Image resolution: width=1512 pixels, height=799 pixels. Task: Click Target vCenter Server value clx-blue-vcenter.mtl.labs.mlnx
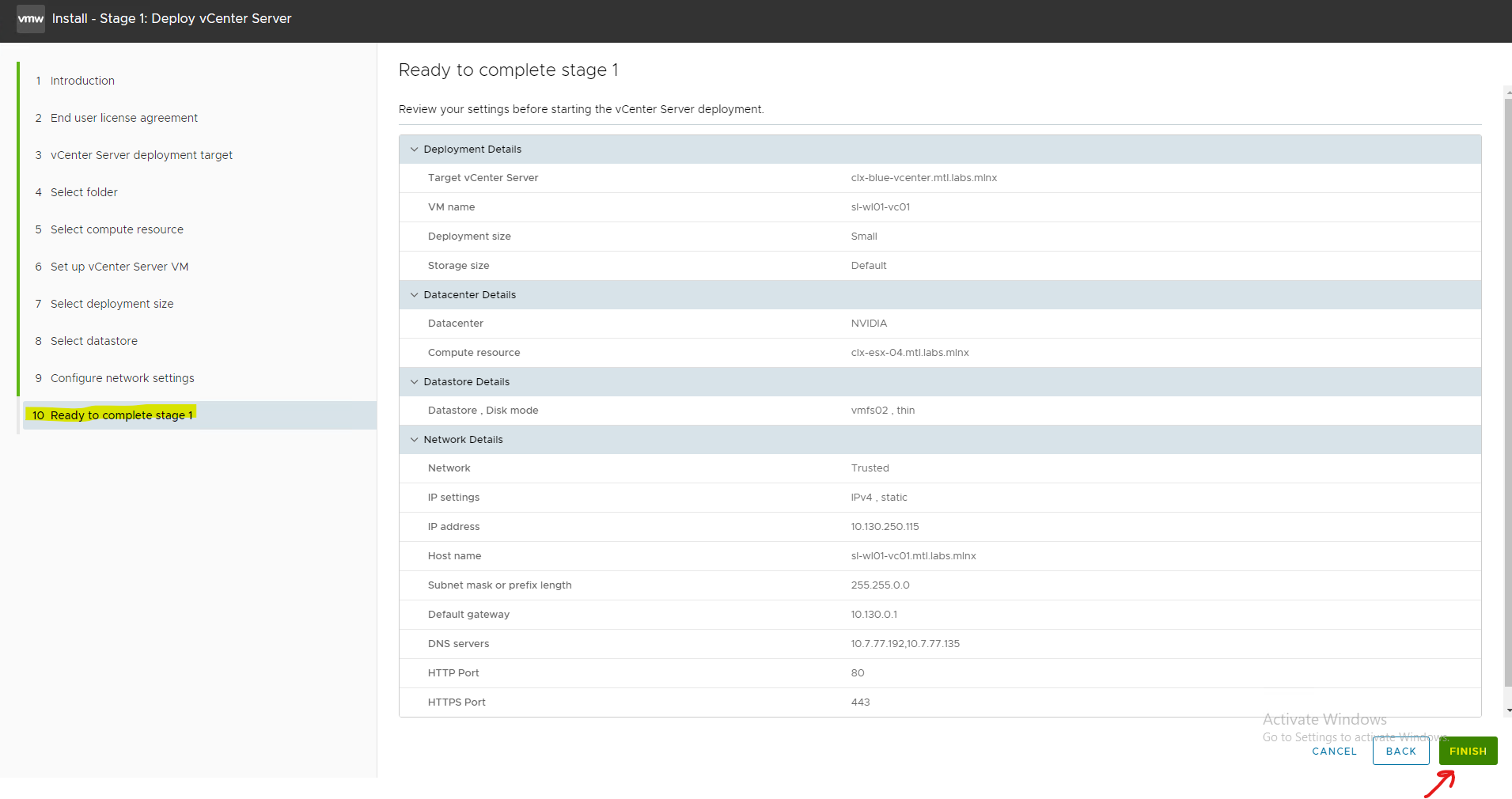pos(923,178)
